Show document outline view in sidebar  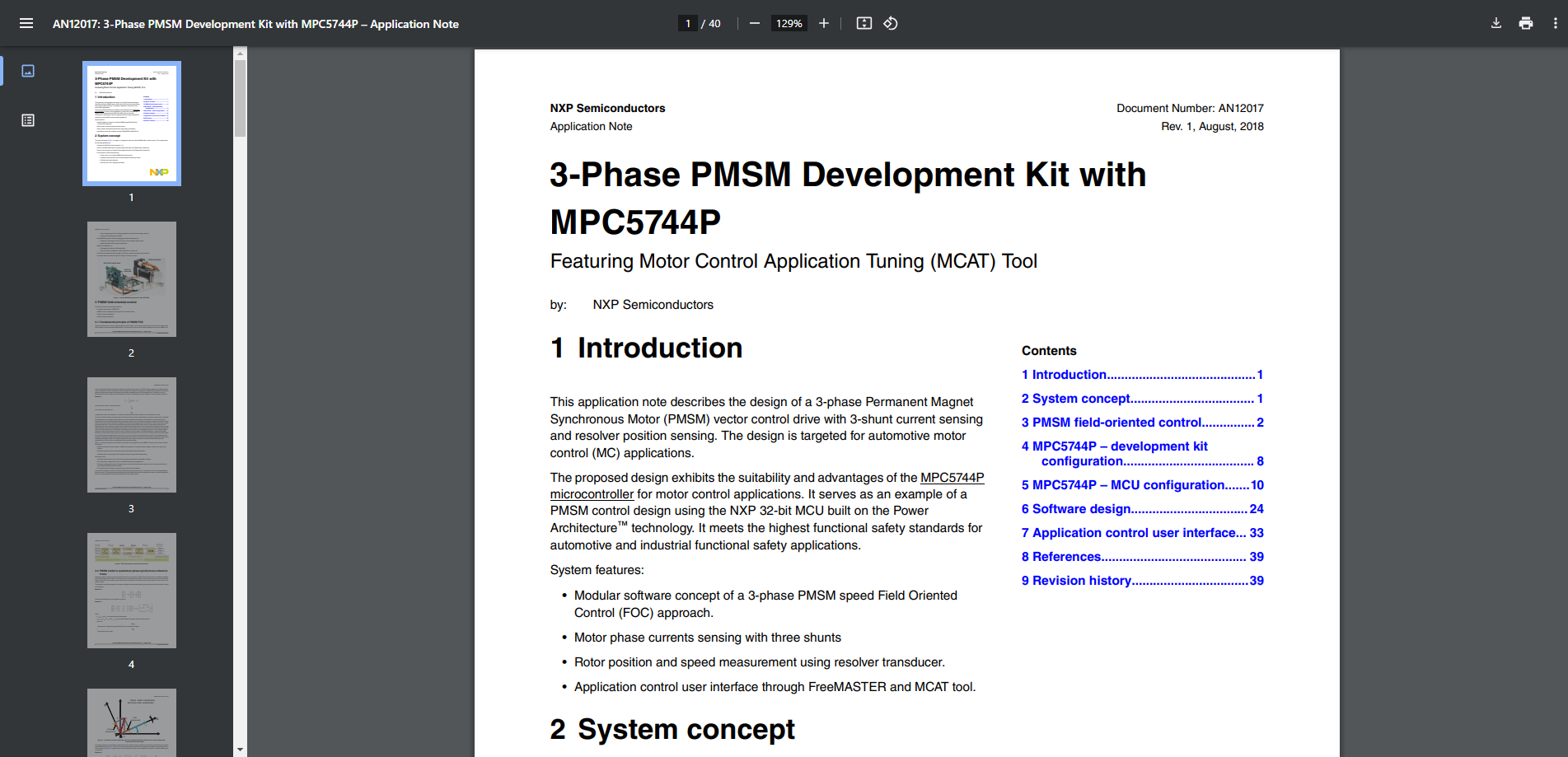(x=28, y=120)
